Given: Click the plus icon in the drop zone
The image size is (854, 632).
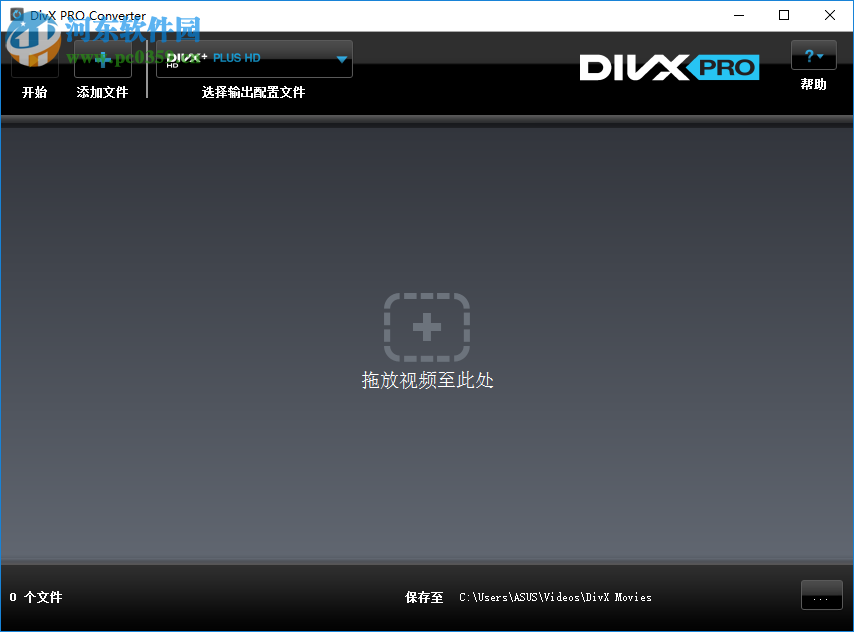Looking at the screenshot, I should tap(427, 327).
